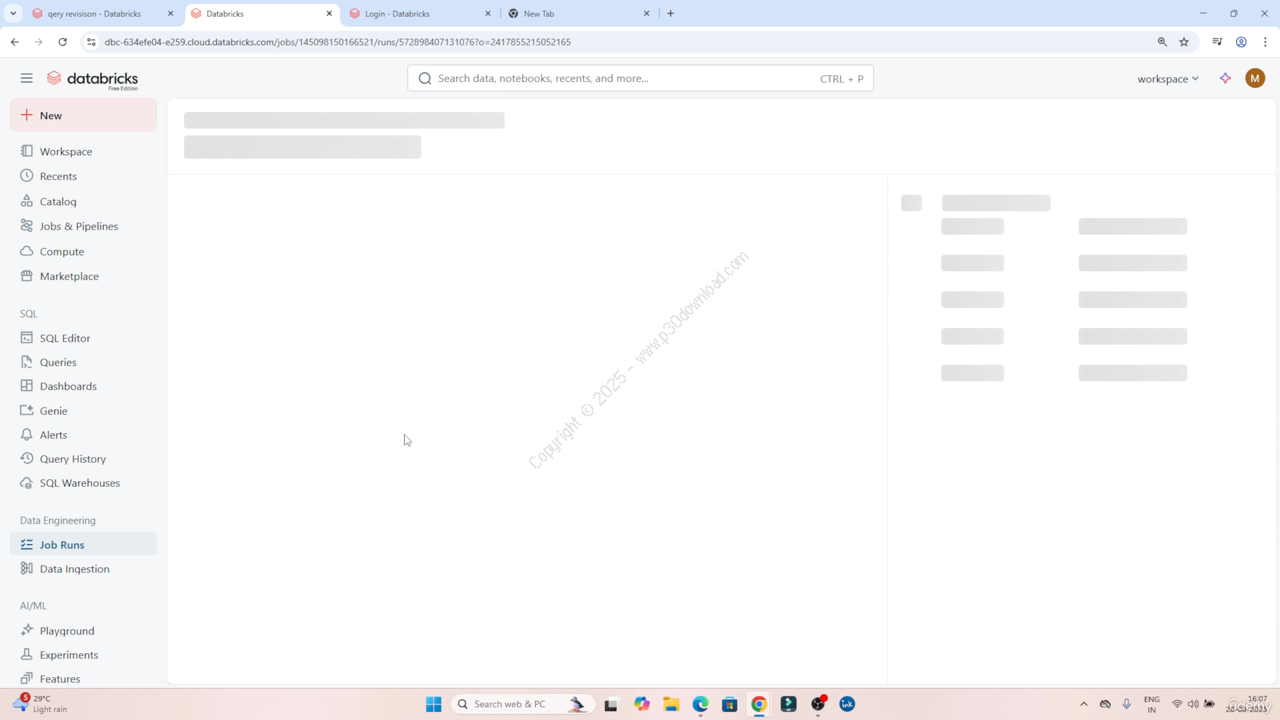The image size is (1280, 720).
Task: Open the Chrome tab search dropdown
Action: pyautogui.click(x=13, y=14)
